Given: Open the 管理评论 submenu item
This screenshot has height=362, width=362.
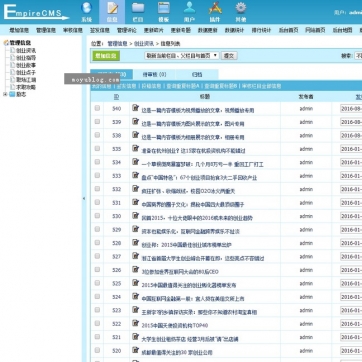Looking at the screenshot, I should (127, 30).
